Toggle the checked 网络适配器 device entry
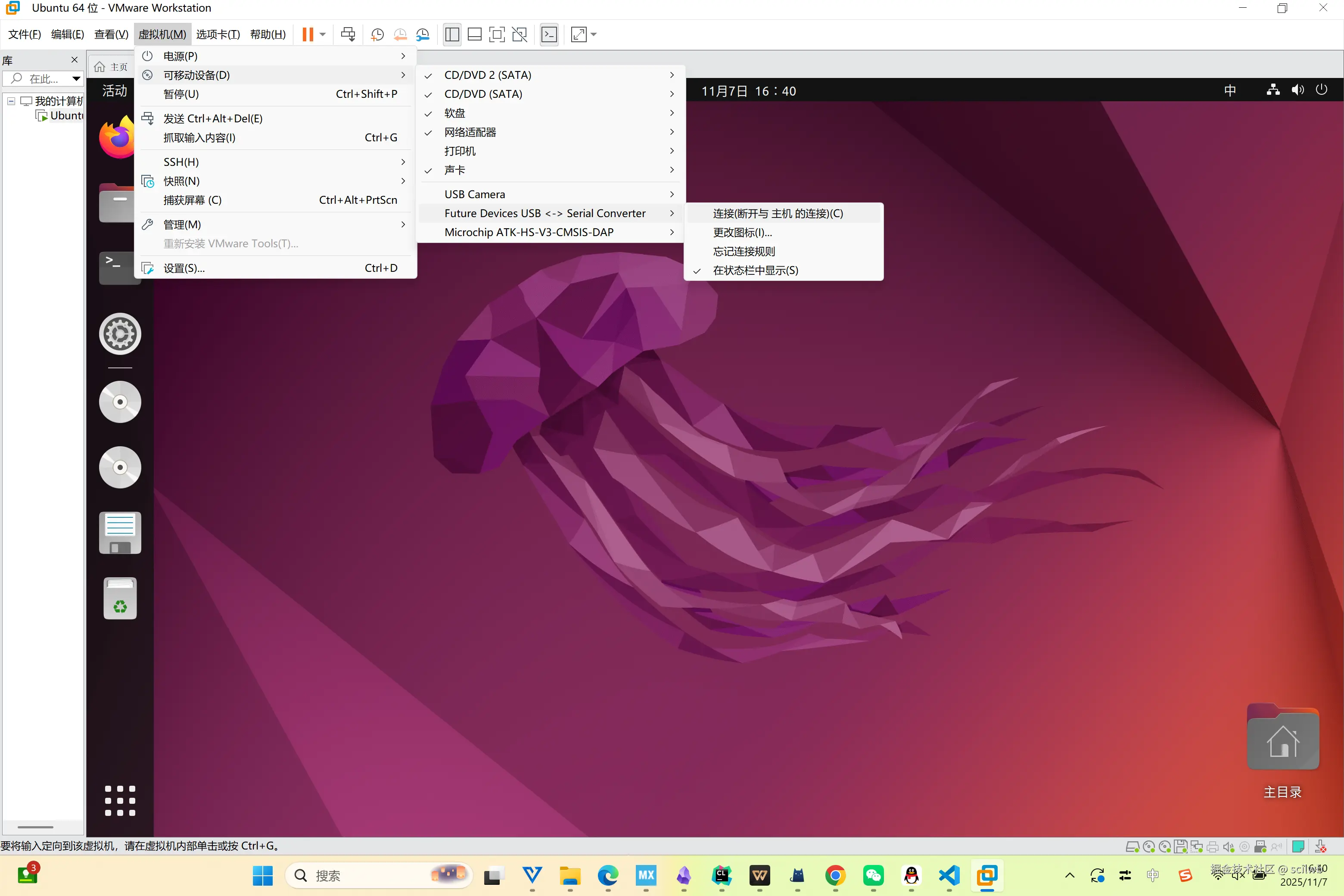This screenshot has height=896, width=1344. (x=470, y=132)
